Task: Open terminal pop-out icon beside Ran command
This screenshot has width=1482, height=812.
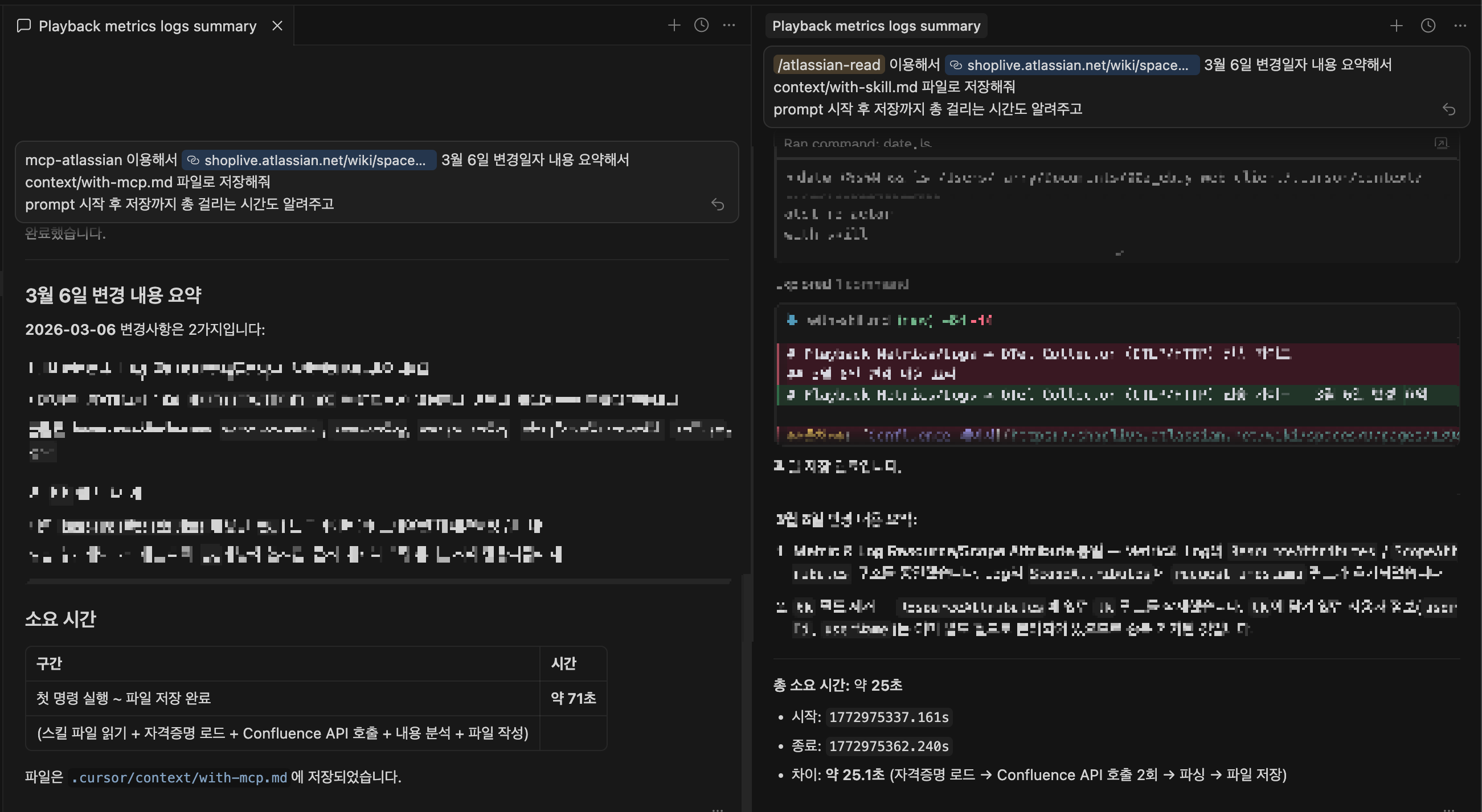Action: [1440, 143]
